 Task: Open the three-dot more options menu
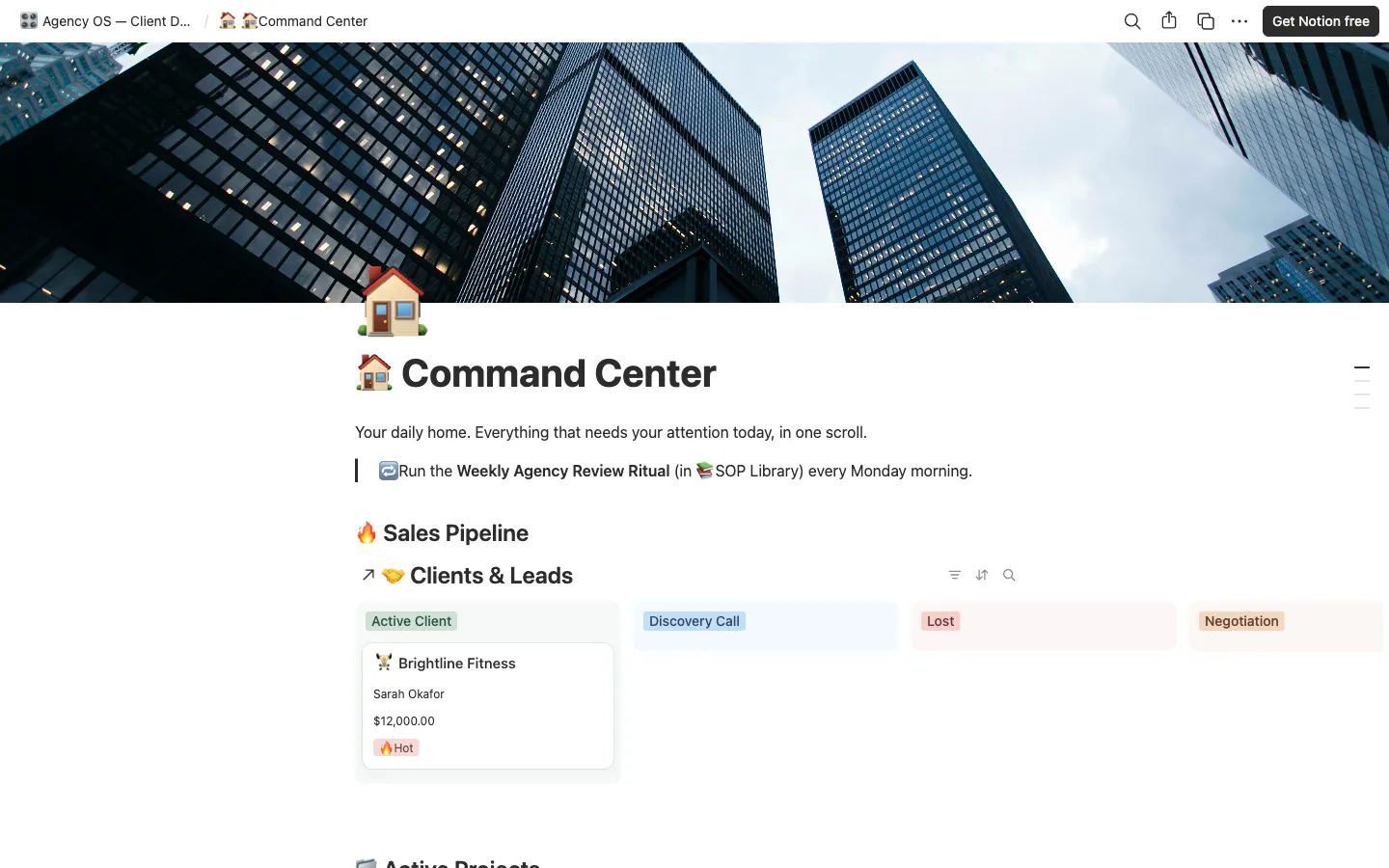1239,21
